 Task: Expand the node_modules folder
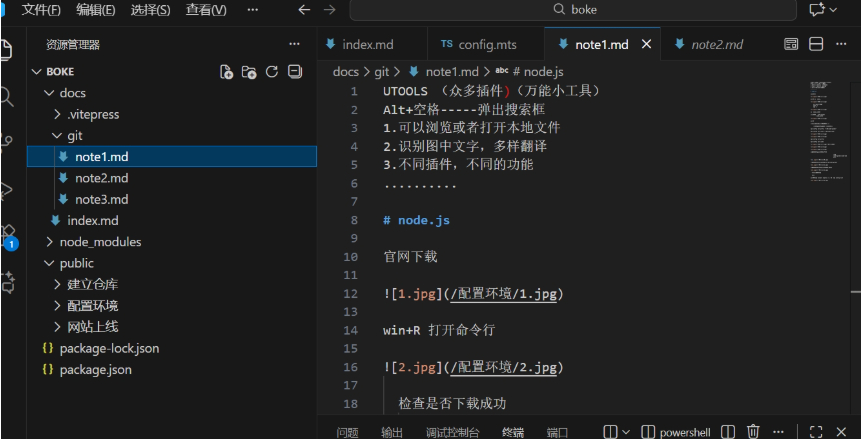50,242
